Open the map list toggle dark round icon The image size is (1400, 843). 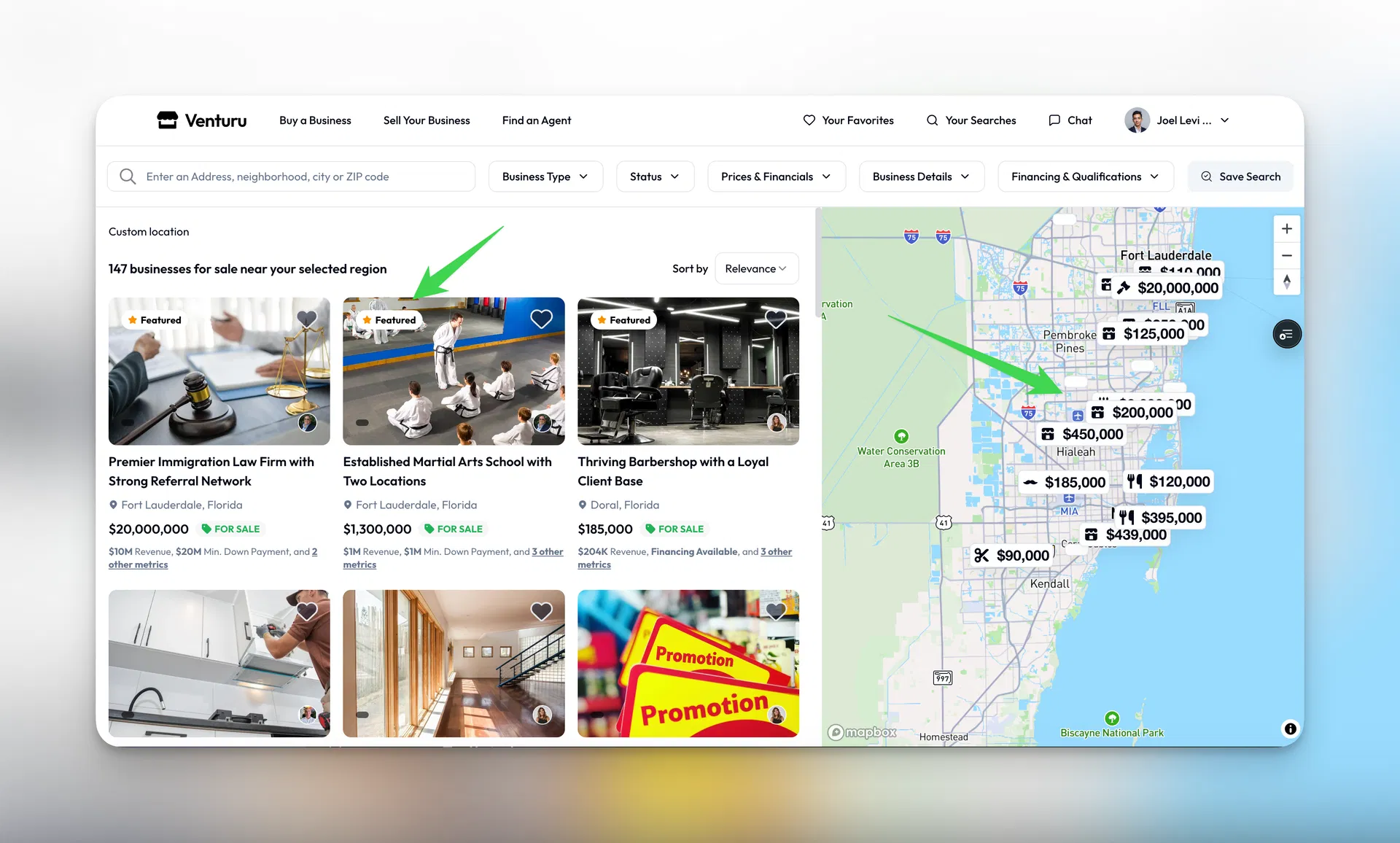1286,335
